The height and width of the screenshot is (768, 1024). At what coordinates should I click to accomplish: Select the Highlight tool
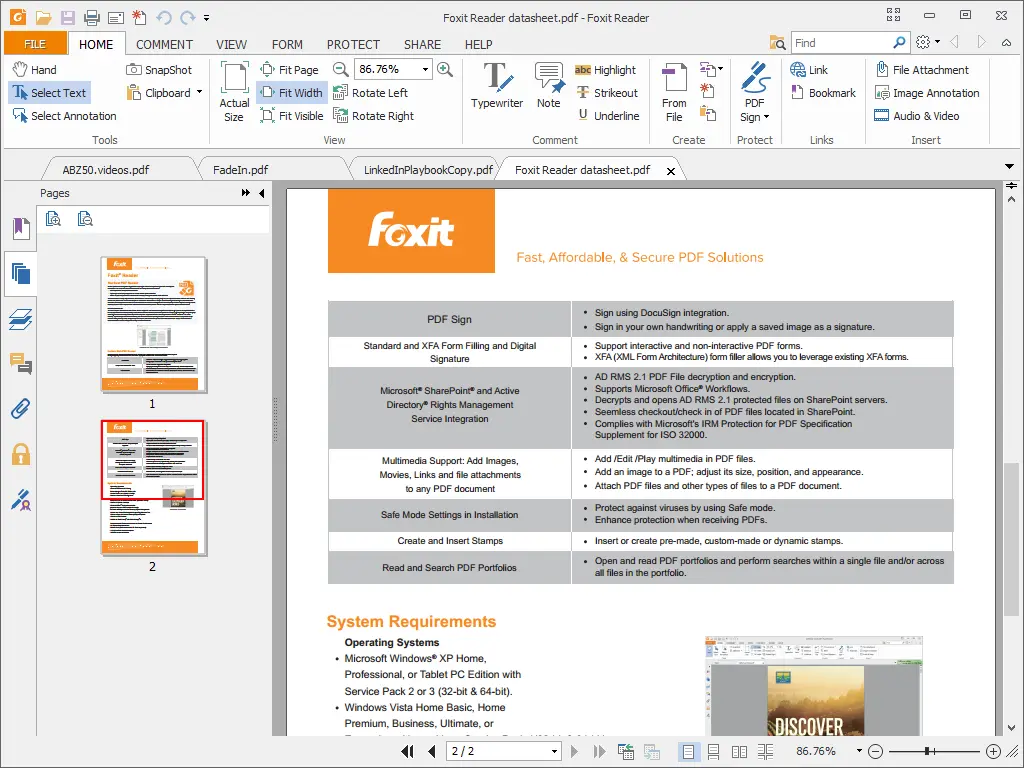[606, 70]
